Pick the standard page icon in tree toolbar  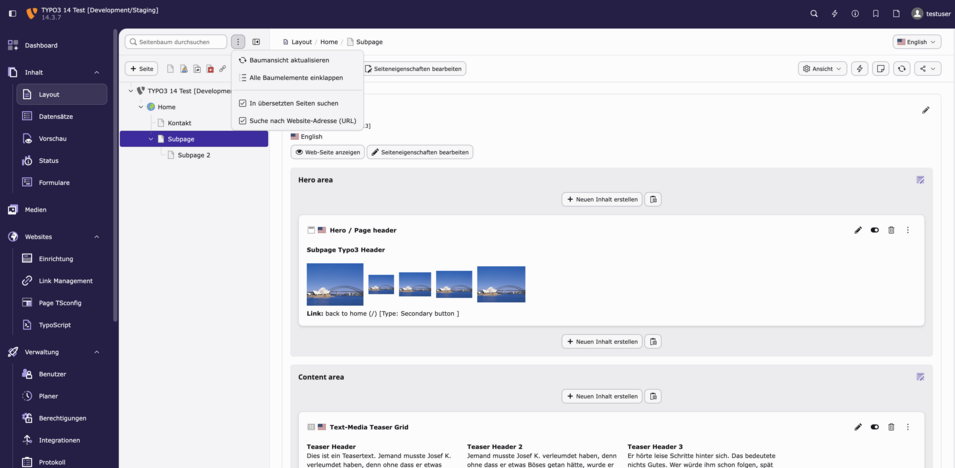click(171, 69)
